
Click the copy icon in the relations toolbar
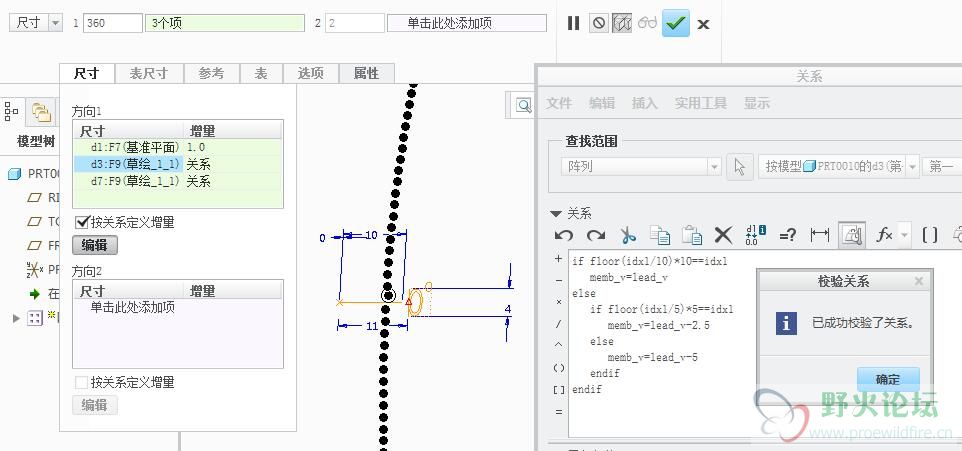point(660,235)
